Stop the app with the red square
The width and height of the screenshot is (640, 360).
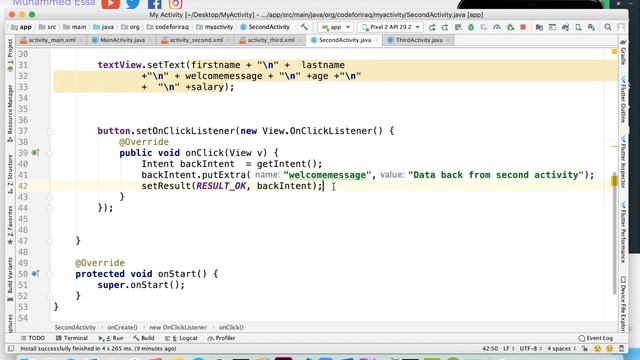coord(523,27)
